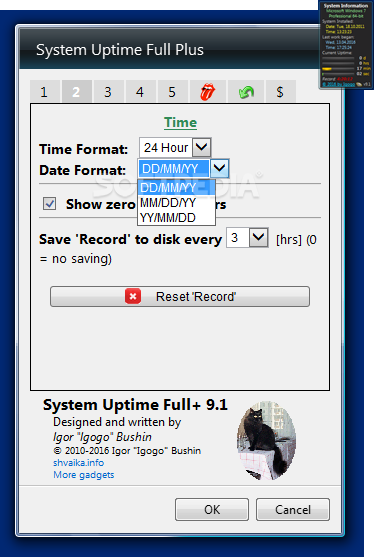
Task: Open the save interval hours dropdown
Action: (258, 238)
